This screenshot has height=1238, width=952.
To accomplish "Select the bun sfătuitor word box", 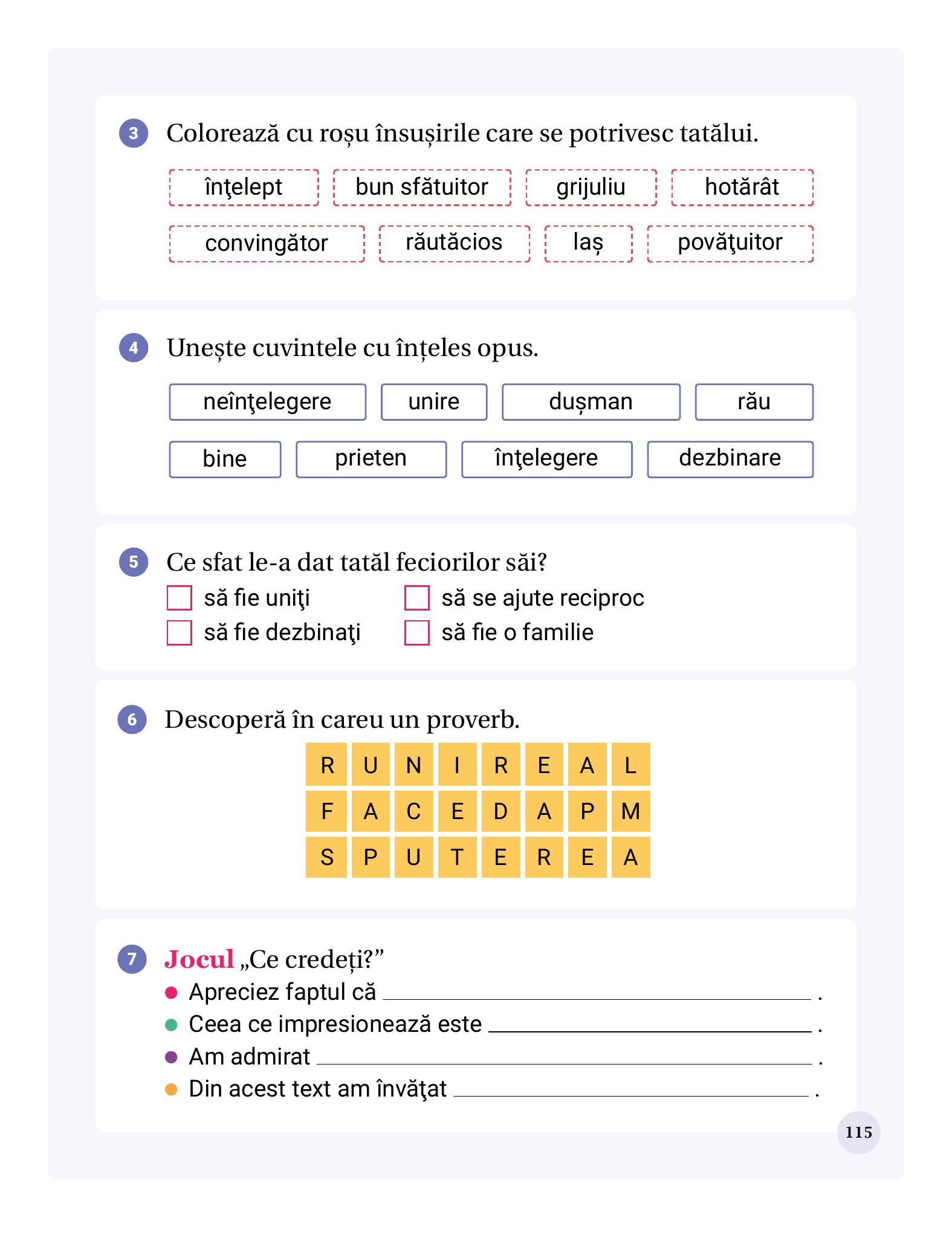I will [x=422, y=187].
